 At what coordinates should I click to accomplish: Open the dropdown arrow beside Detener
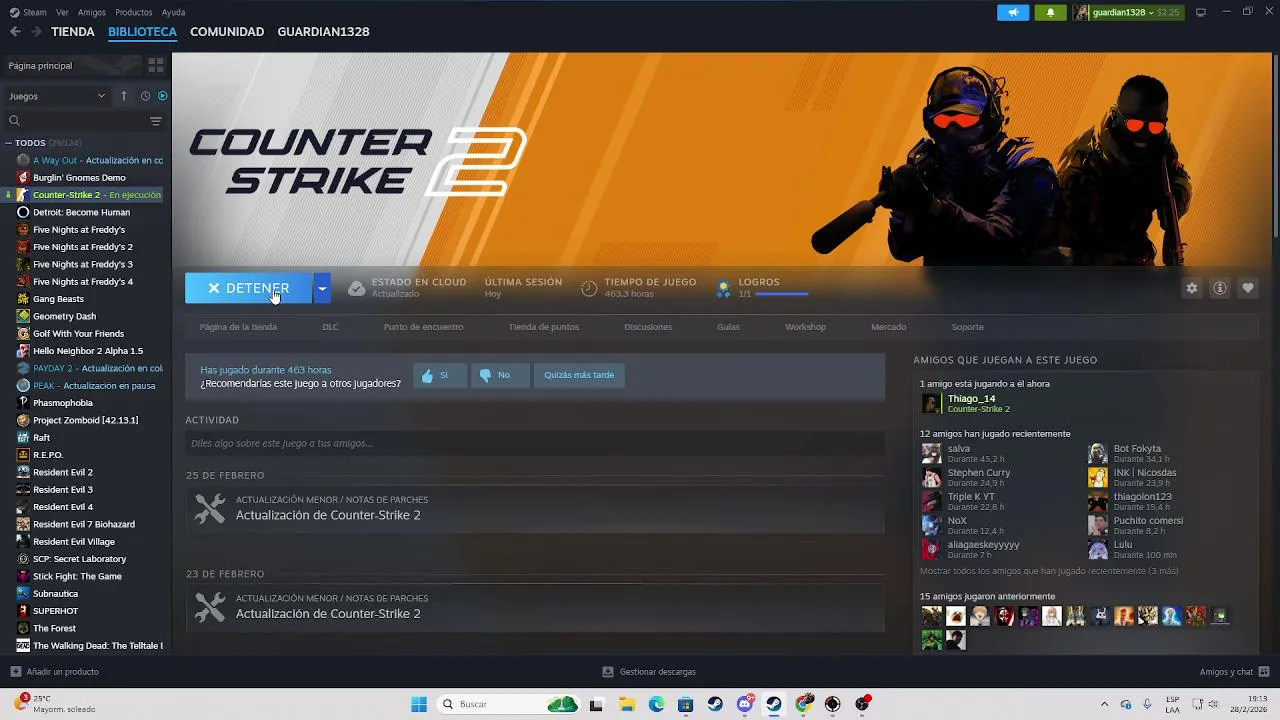coord(322,288)
